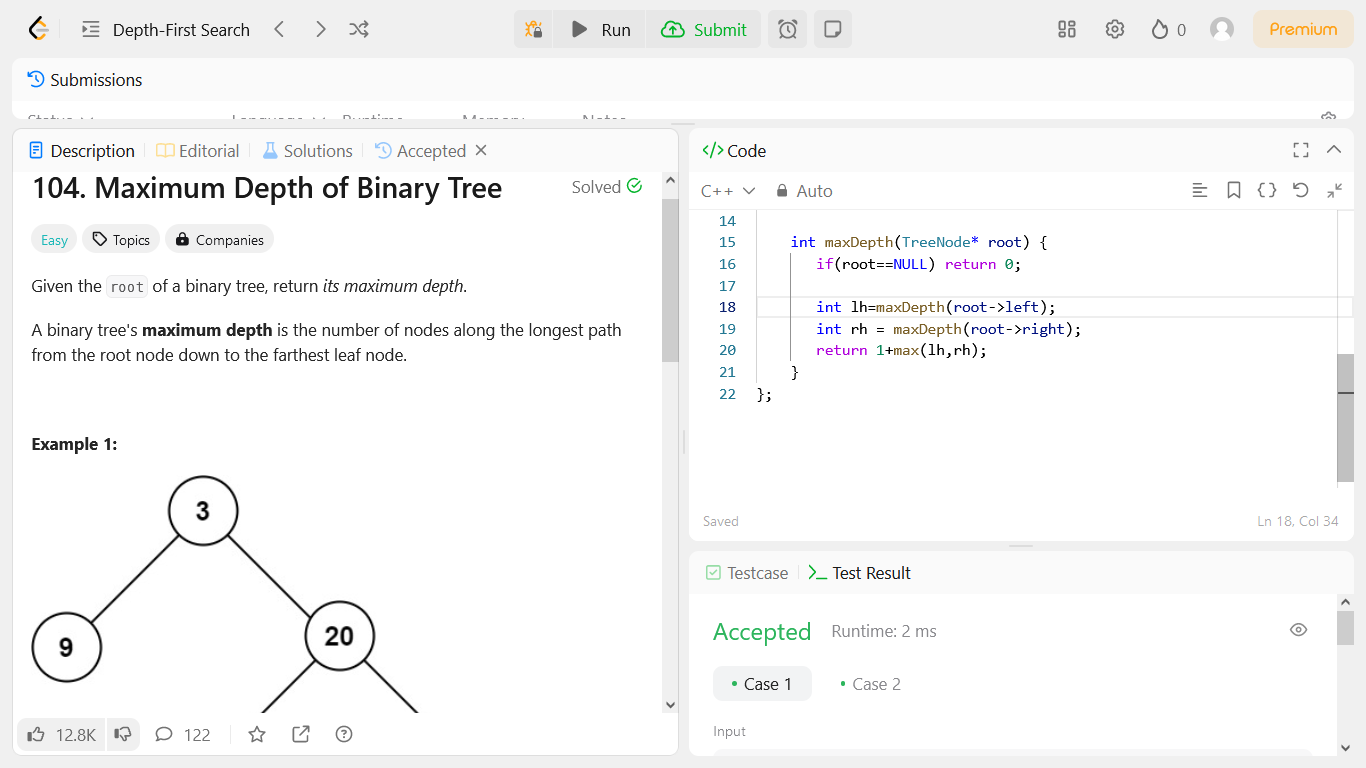Screen dimensions: 1366x768
Task: Click the shuffle random problem icon
Action: [x=359, y=30]
